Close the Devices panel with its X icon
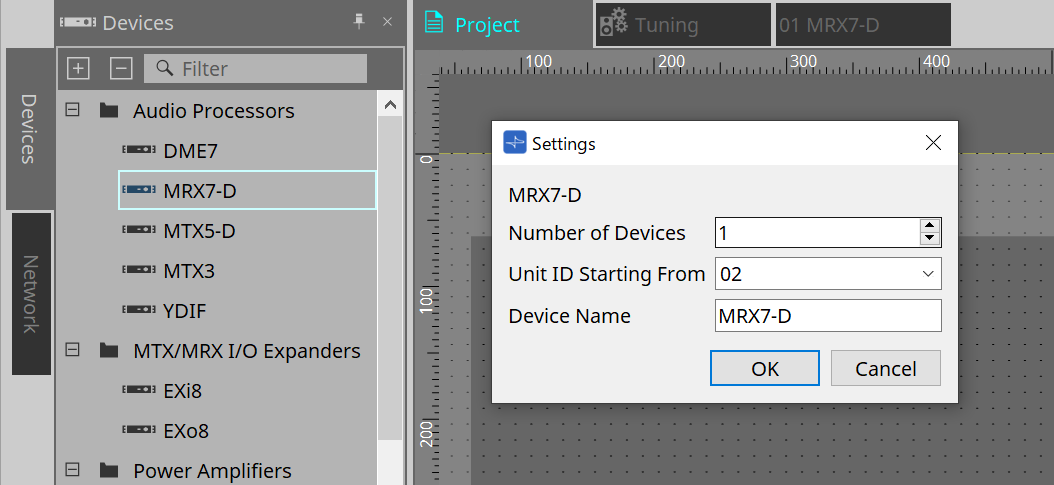 (x=387, y=21)
